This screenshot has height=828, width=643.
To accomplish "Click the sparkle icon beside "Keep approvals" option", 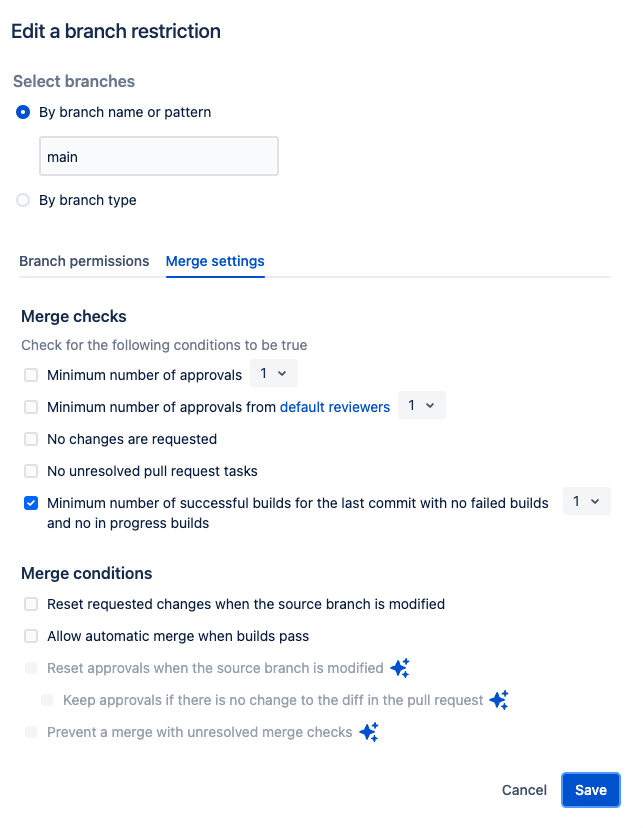I will pos(498,700).
